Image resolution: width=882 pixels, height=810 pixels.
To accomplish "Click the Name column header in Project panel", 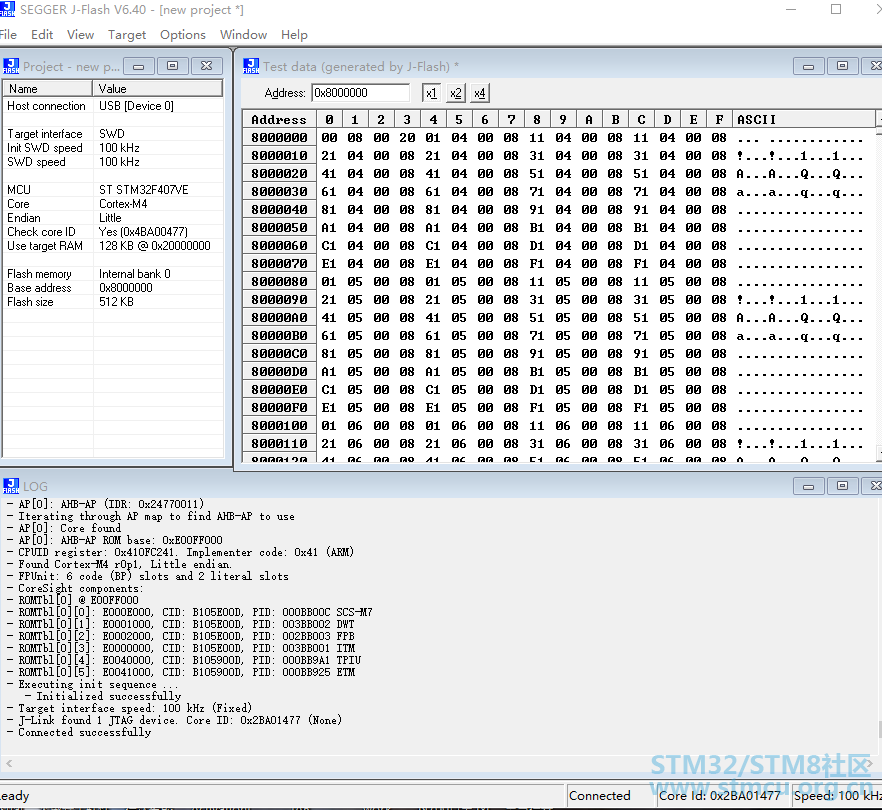I will click(48, 88).
